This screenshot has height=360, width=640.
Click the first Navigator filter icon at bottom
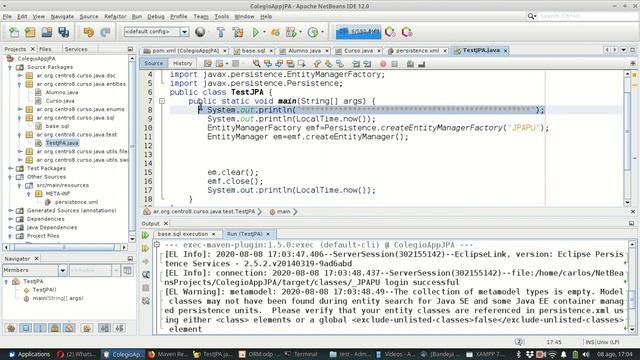click(x=11, y=328)
